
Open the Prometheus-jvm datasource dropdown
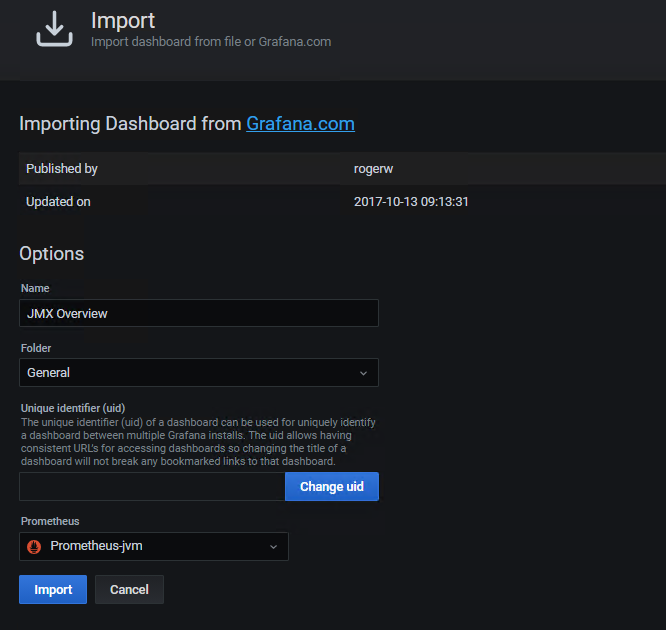point(154,546)
